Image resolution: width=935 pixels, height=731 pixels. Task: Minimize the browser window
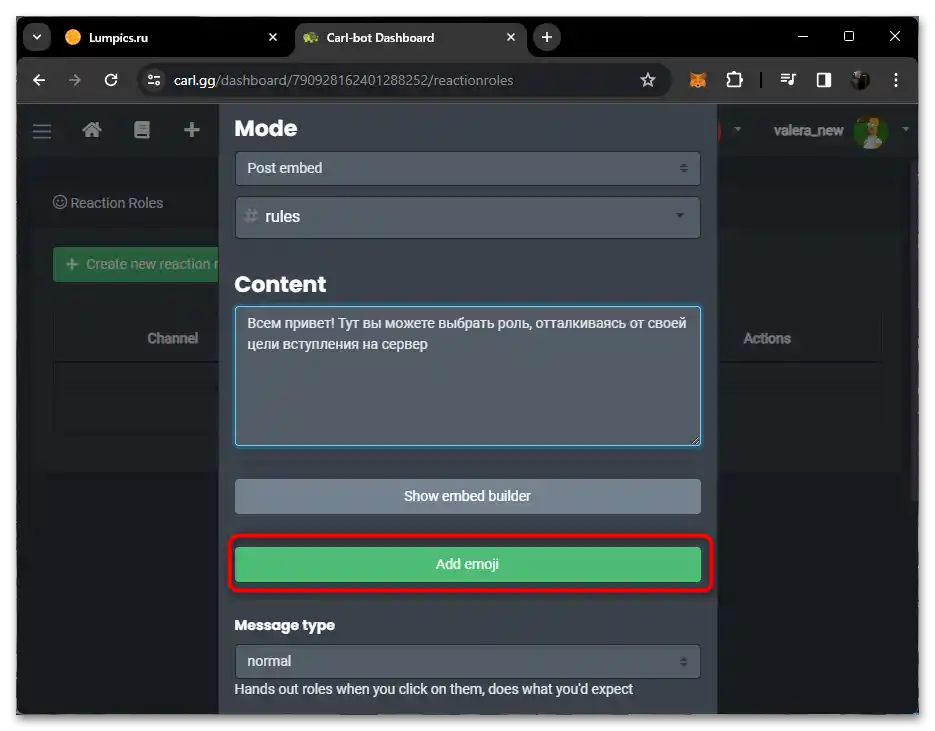pyautogui.click(x=803, y=36)
